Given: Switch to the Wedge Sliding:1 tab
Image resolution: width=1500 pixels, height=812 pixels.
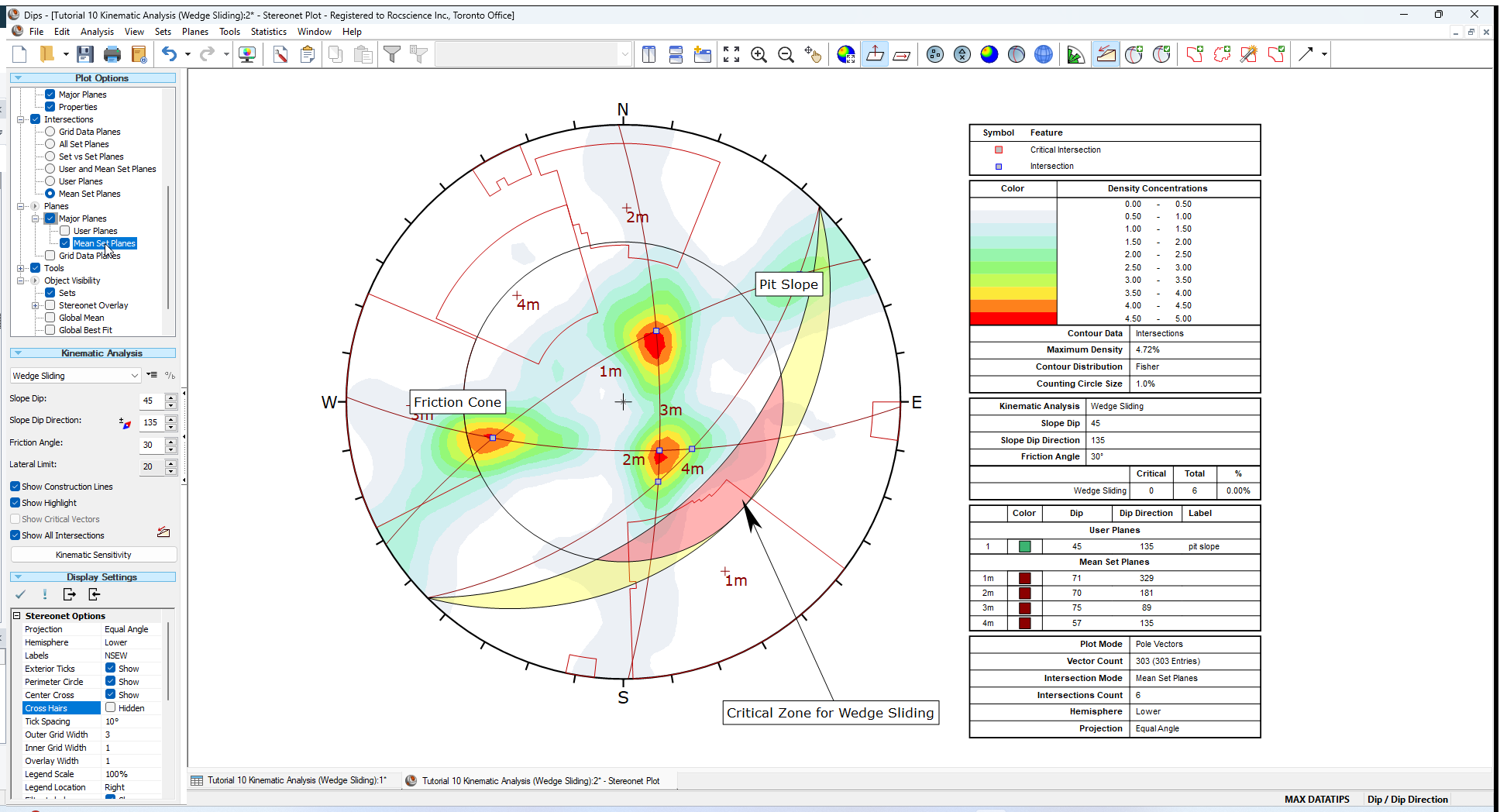Looking at the screenshot, I should point(294,780).
